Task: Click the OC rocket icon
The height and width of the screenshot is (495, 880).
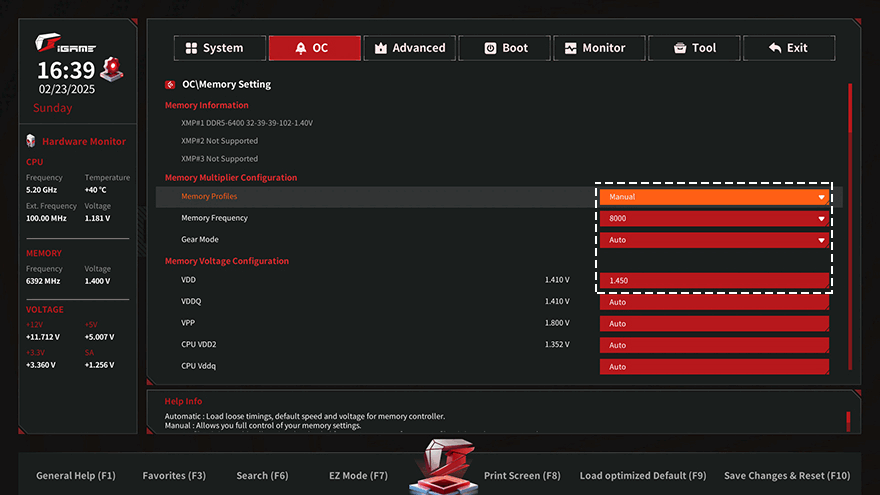Action: (301, 48)
